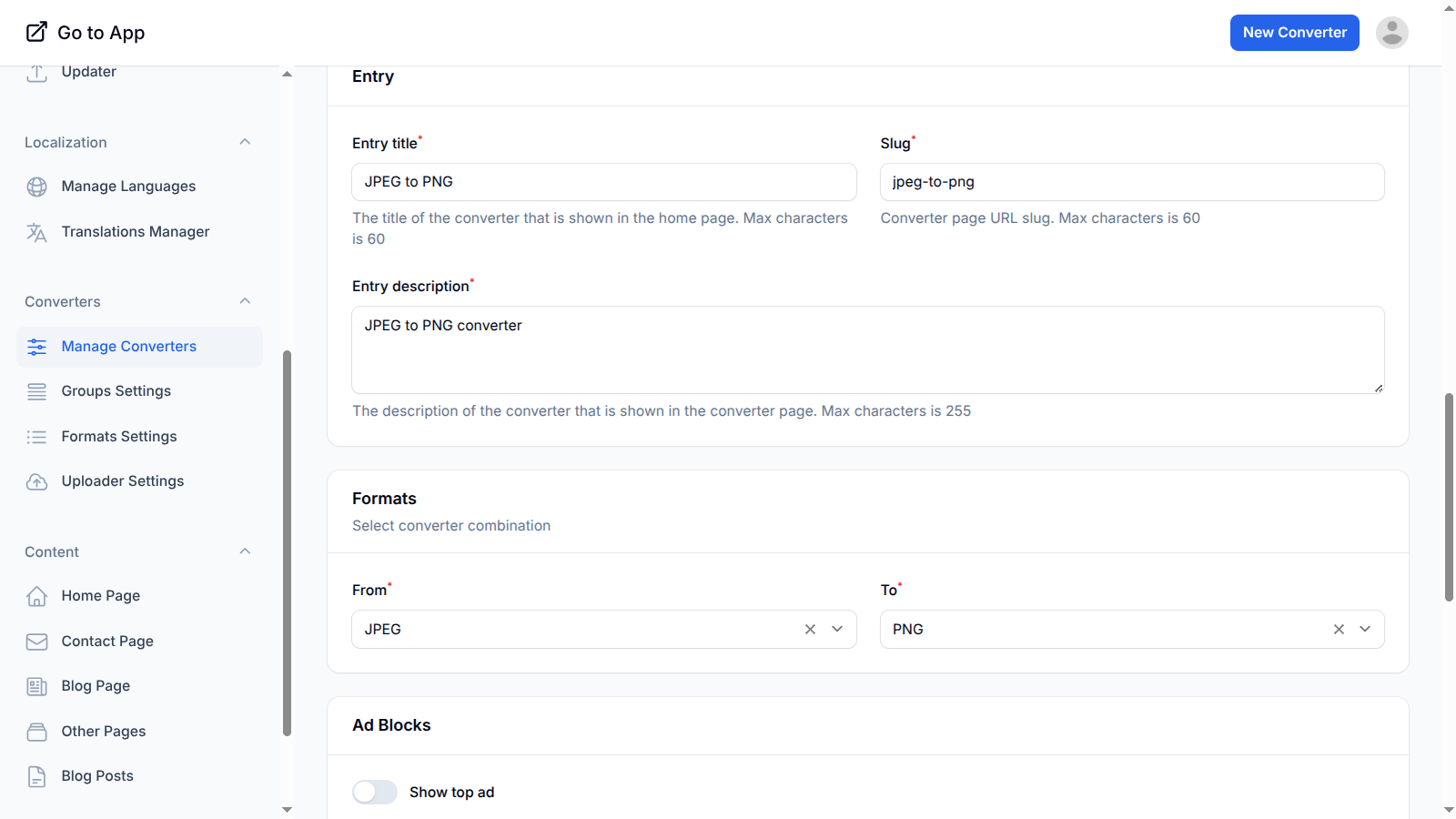Open Other Pages menu item
The height and width of the screenshot is (819, 1456).
pyautogui.click(x=104, y=732)
